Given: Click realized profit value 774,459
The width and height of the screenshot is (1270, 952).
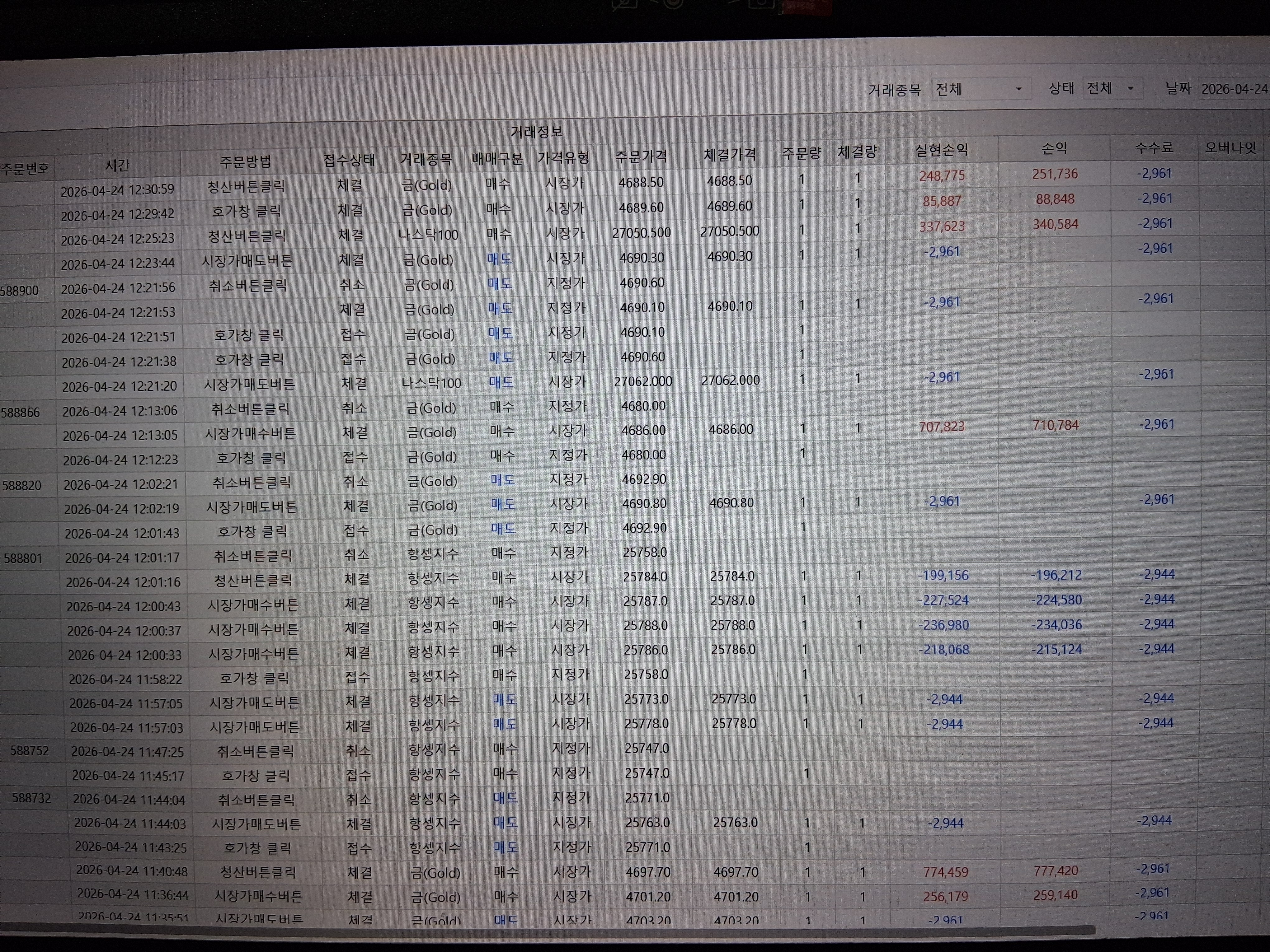Looking at the screenshot, I should point(946,872).
